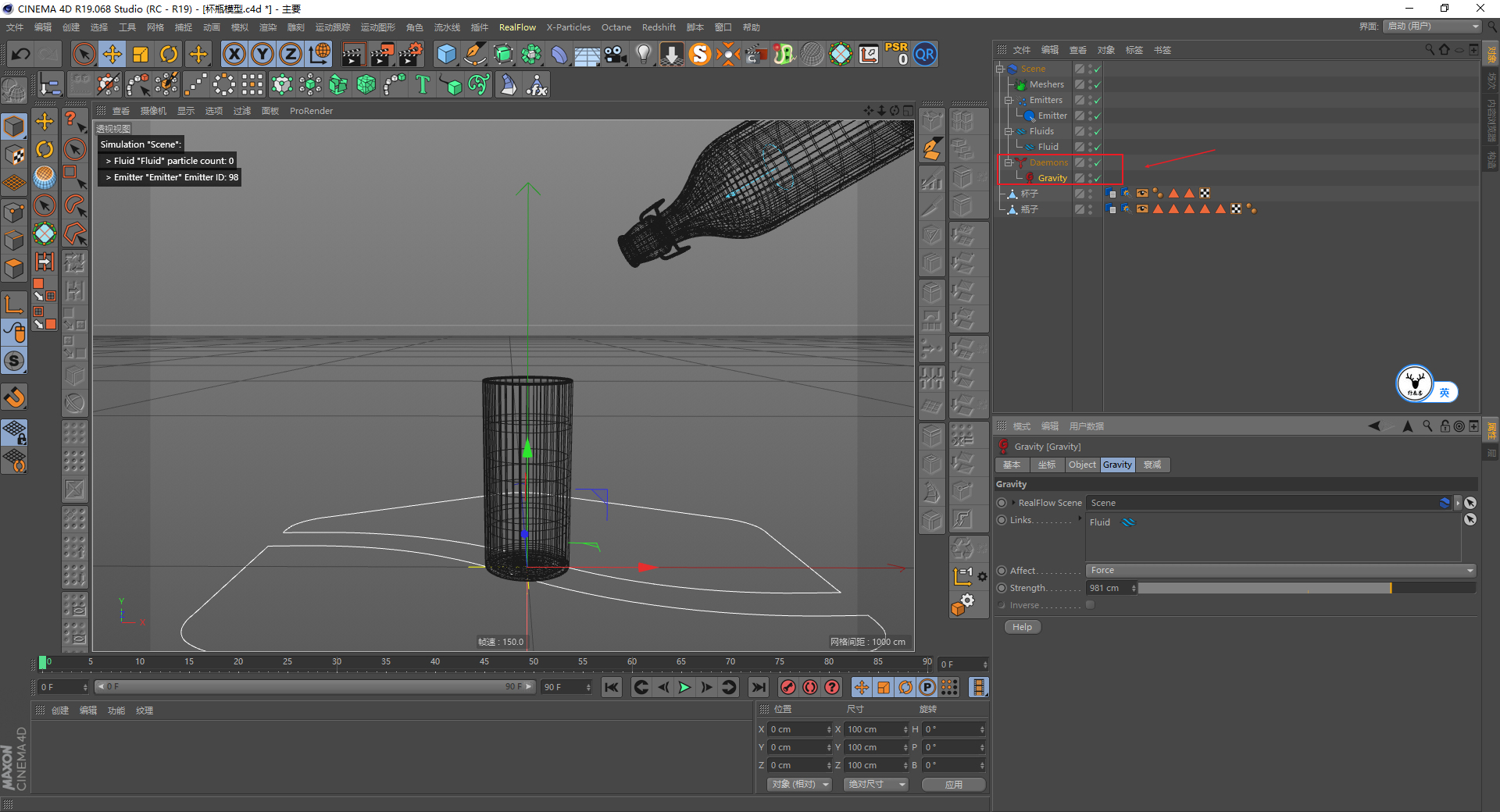
Task: Click the MoText T icon
Action: (423, 84)
